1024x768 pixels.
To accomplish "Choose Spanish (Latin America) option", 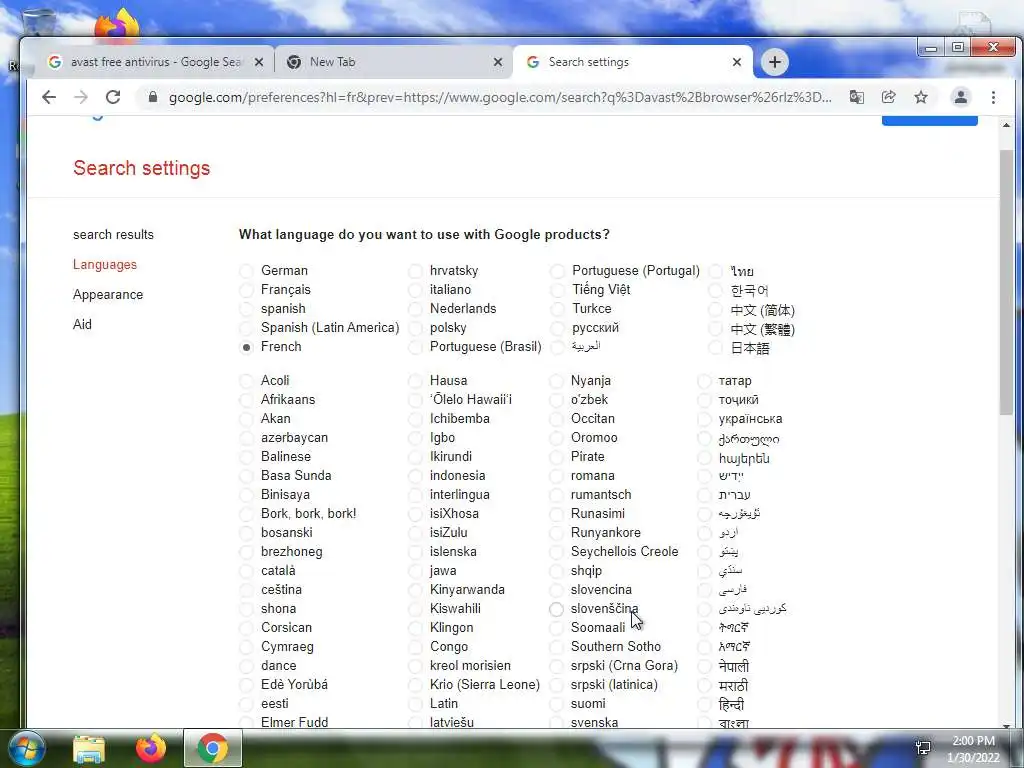I will [246, 328].
